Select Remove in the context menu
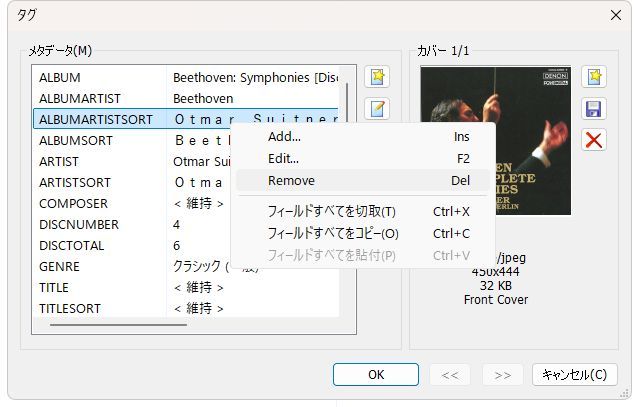639x407 pixels. [x=291, y=180]
